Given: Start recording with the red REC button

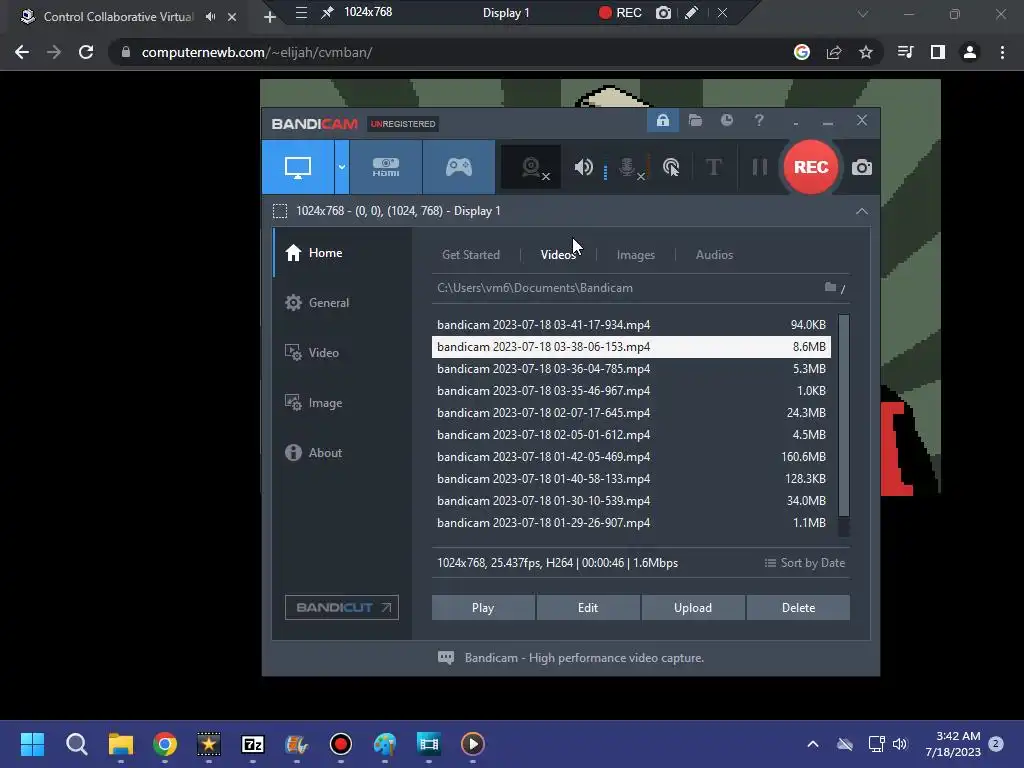Looking at the screenshot, I should pos(810,167).
